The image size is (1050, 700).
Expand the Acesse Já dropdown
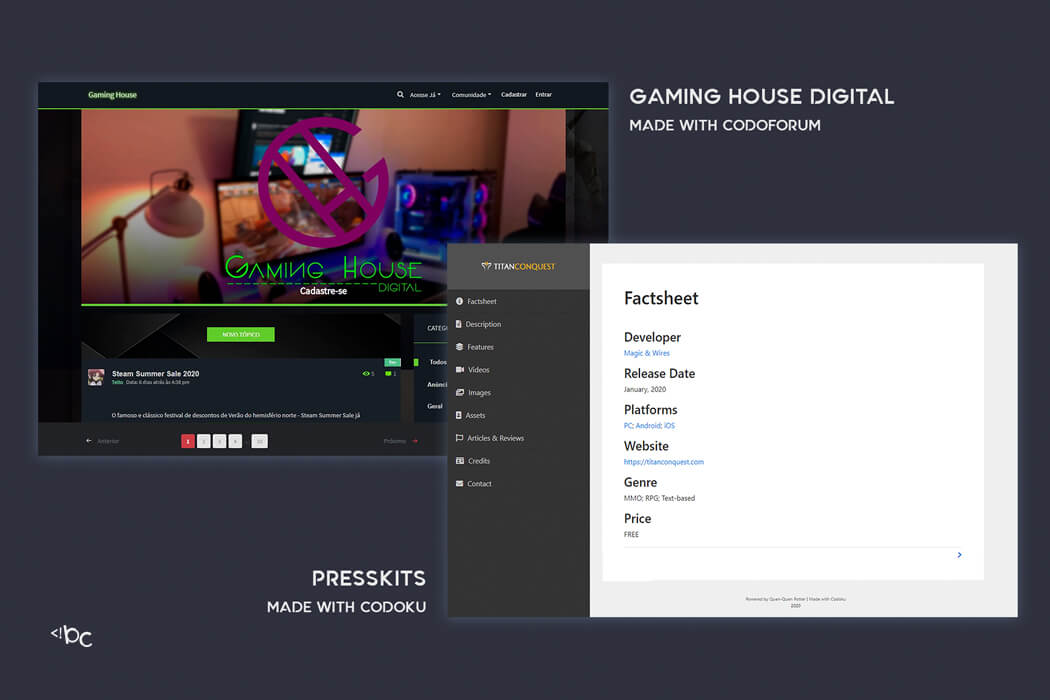(x=425, y=94)
